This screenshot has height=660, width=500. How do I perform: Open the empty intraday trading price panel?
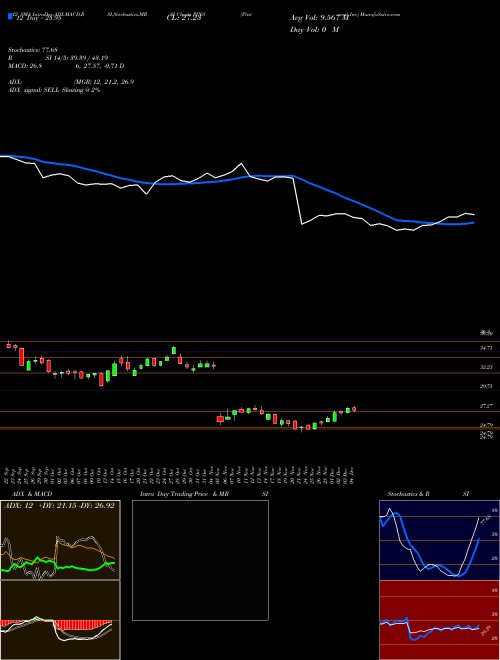click(200, 560)
